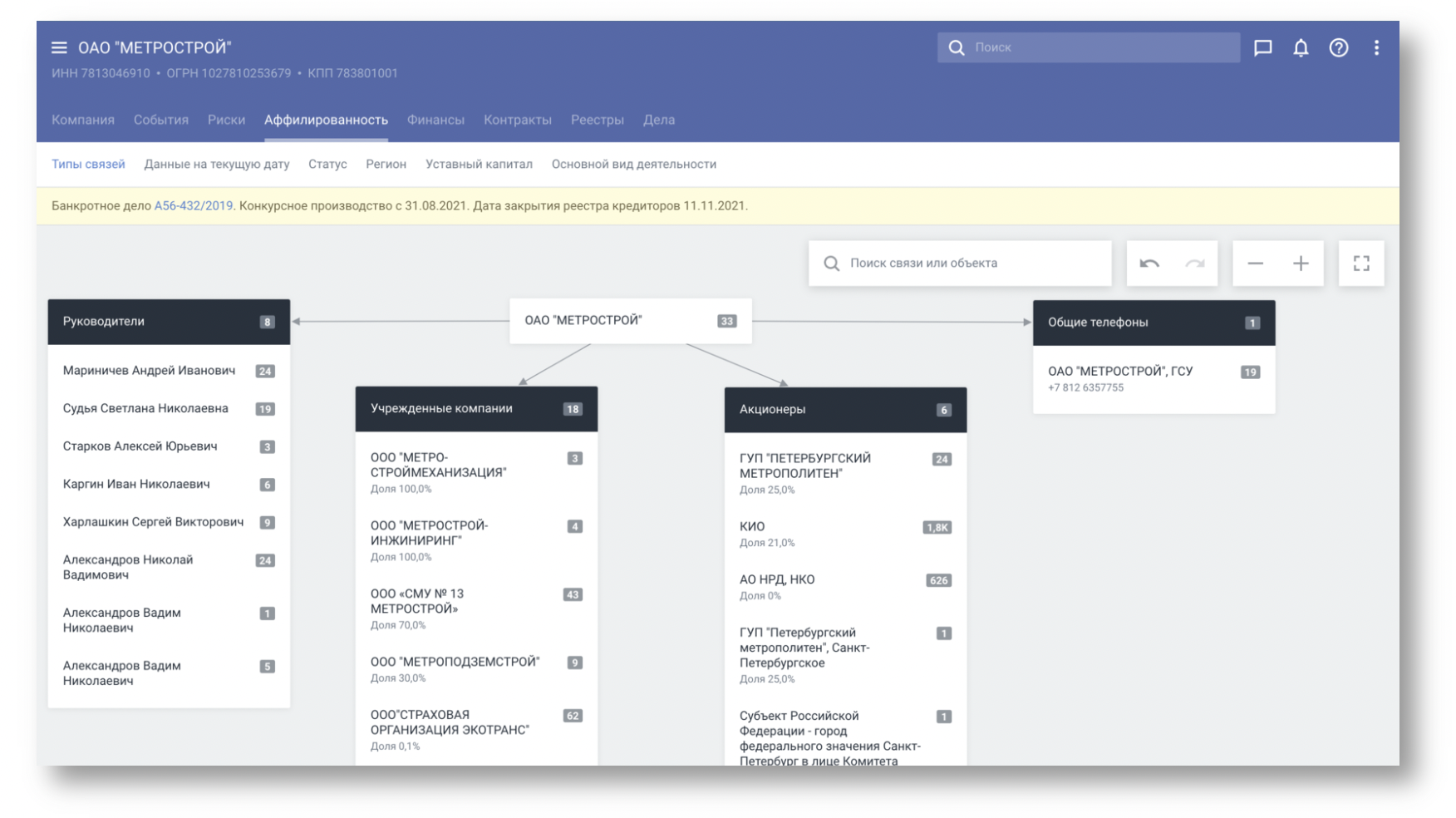Zoom out the affiliation graph

pos(1255,264)
